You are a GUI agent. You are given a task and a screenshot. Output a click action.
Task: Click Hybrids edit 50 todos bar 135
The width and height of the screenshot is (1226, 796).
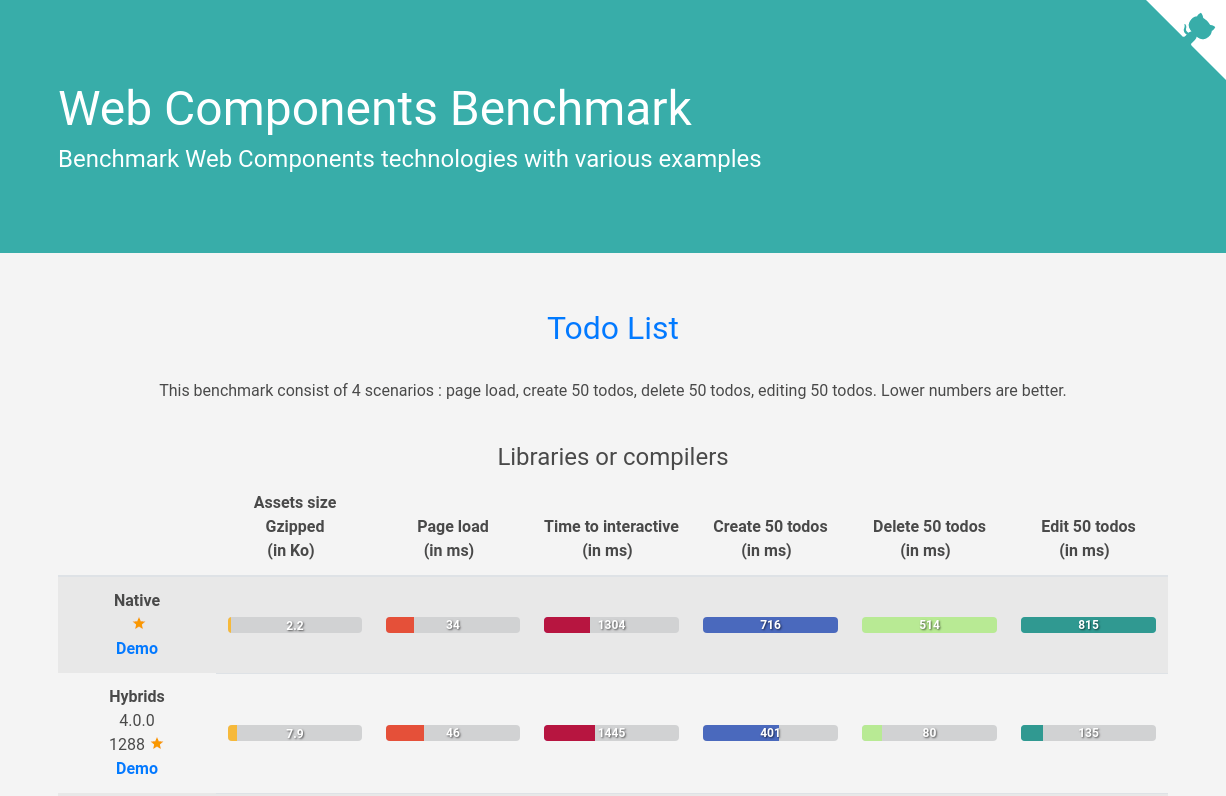point(1088,733)
